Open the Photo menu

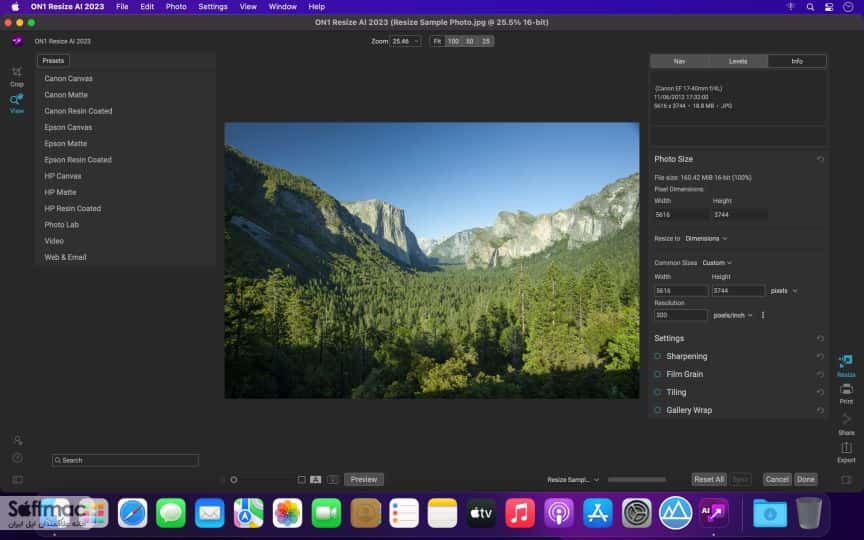click(x=176, y=7)
